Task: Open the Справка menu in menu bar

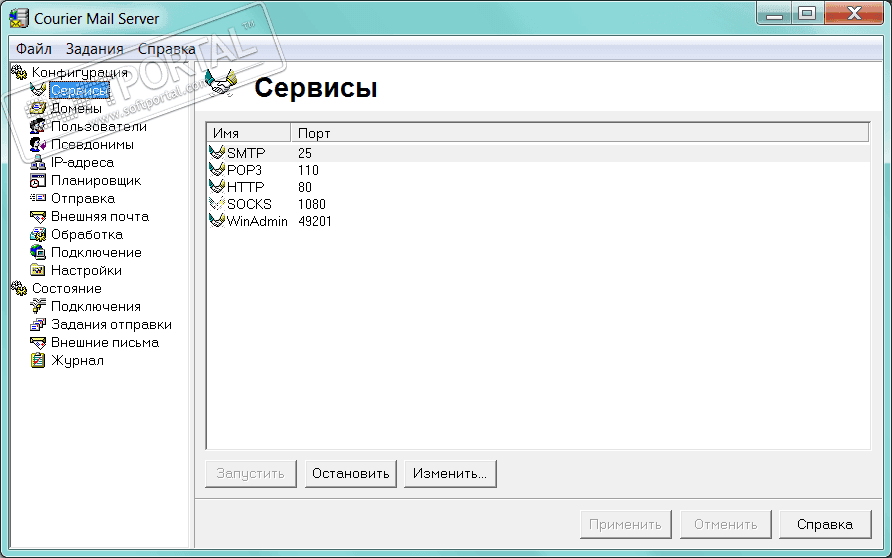Action: (167, 49)
